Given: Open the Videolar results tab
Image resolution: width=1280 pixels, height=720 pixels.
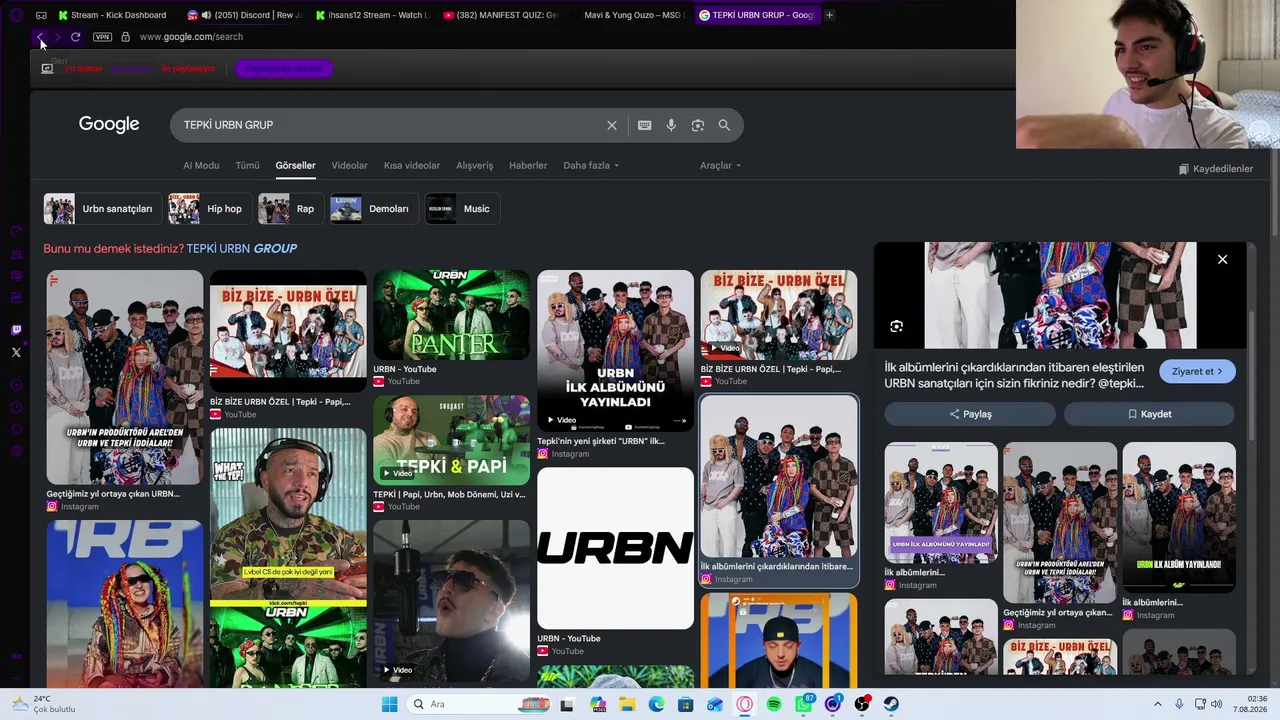Looking at the screenshot, I should [x=350, y=166].
